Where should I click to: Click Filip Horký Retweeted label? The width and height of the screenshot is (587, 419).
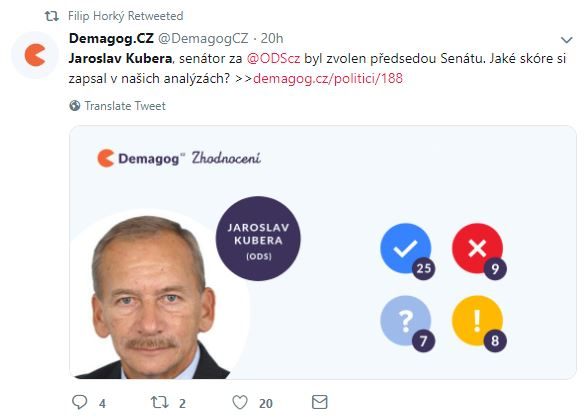(x=125, y=16)
